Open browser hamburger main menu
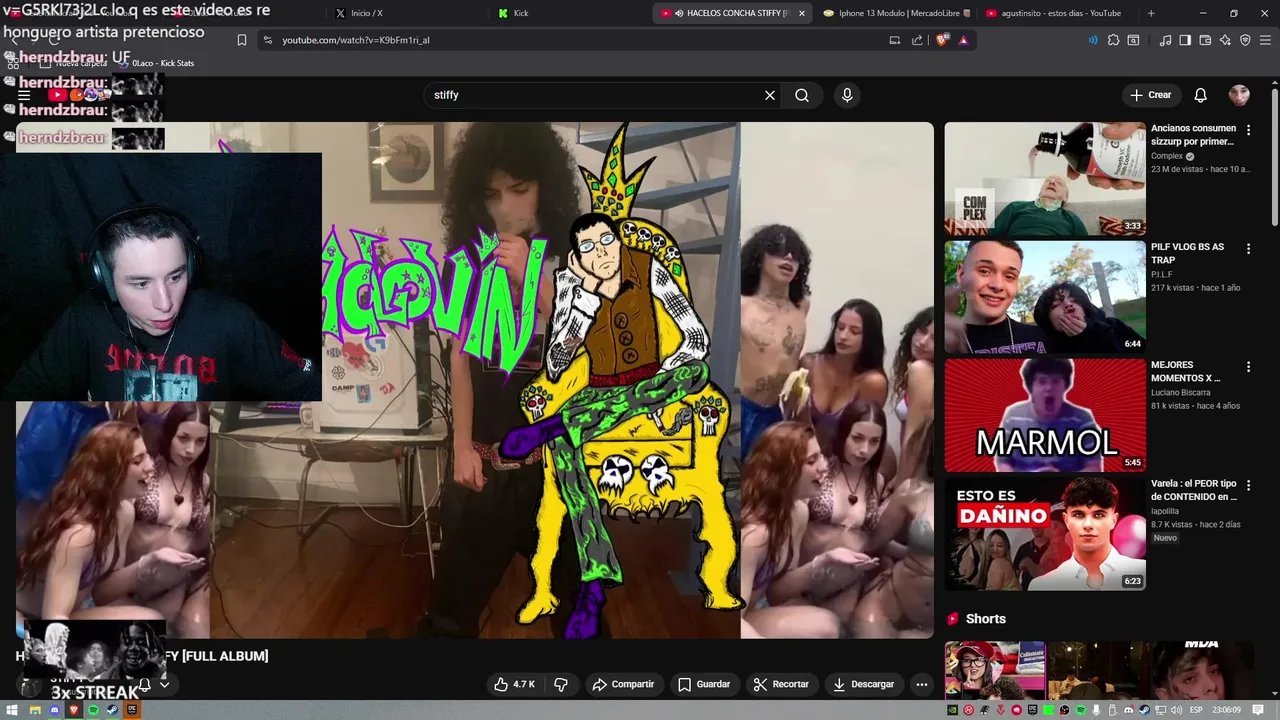 click(1265, 40)
